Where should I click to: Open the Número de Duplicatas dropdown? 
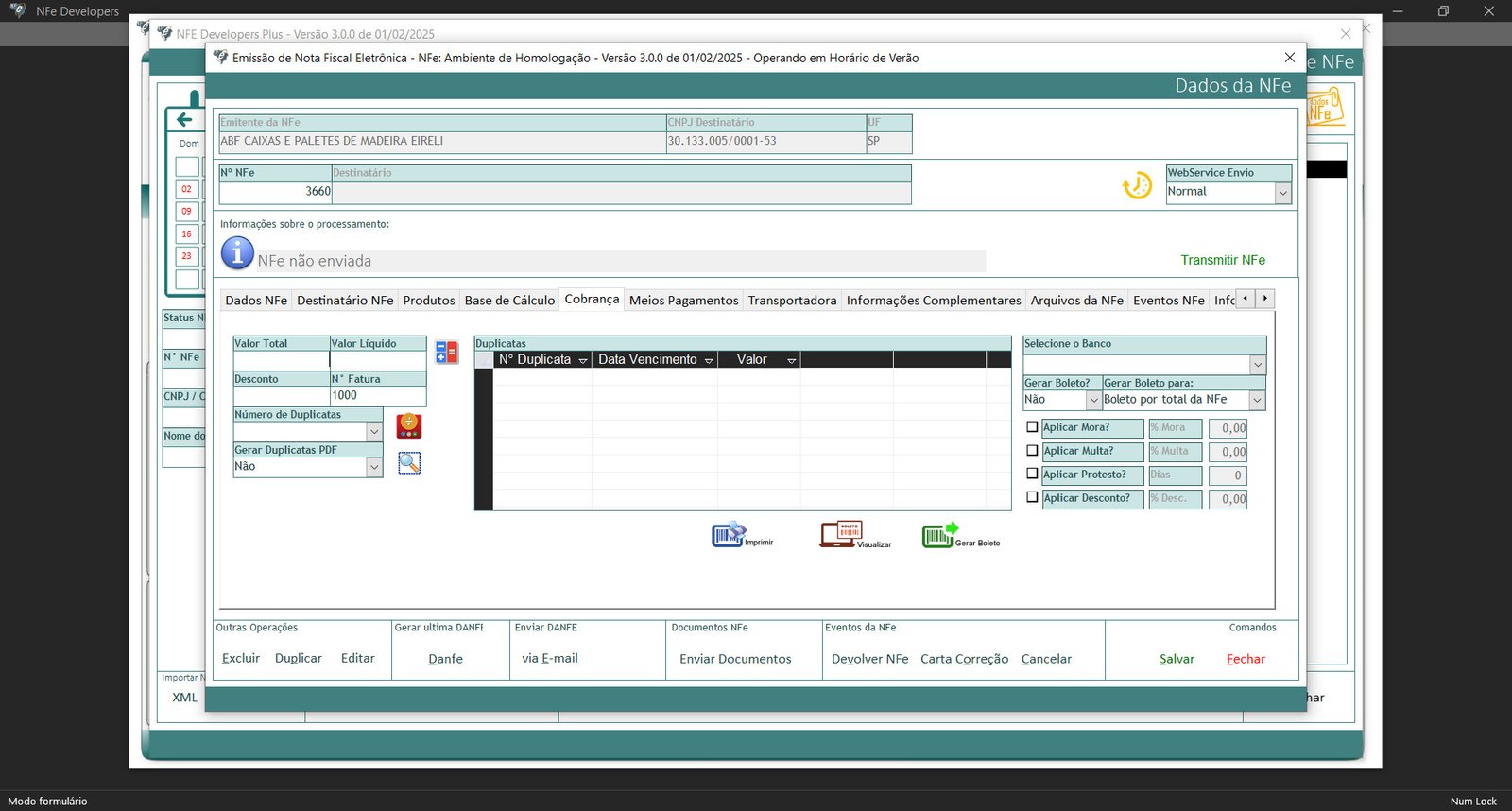[374, 432]
